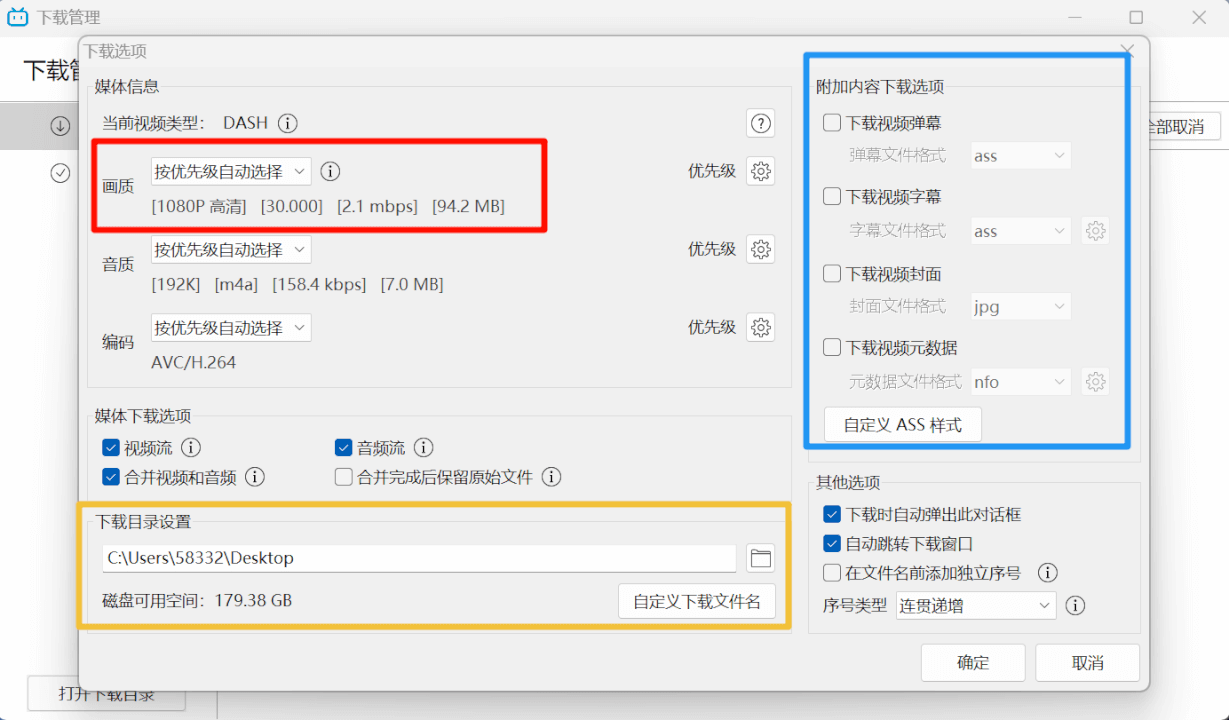Enable 下载视频弹幕 checkbox
The width and height of the screenshot is (1229, 720).
pos(832,123)
